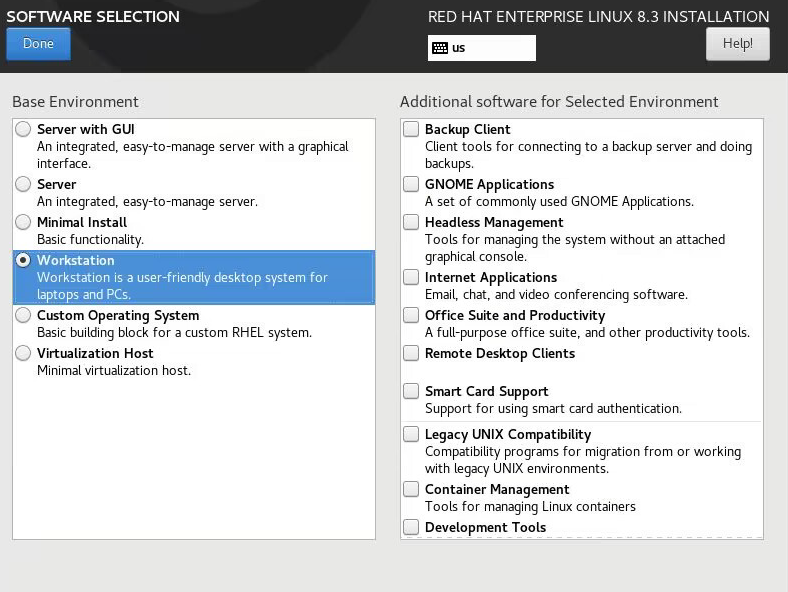788x592 pixels.
Task: Click 'Tools for managing Linux containers' text
Action: (x=530, y=507)
